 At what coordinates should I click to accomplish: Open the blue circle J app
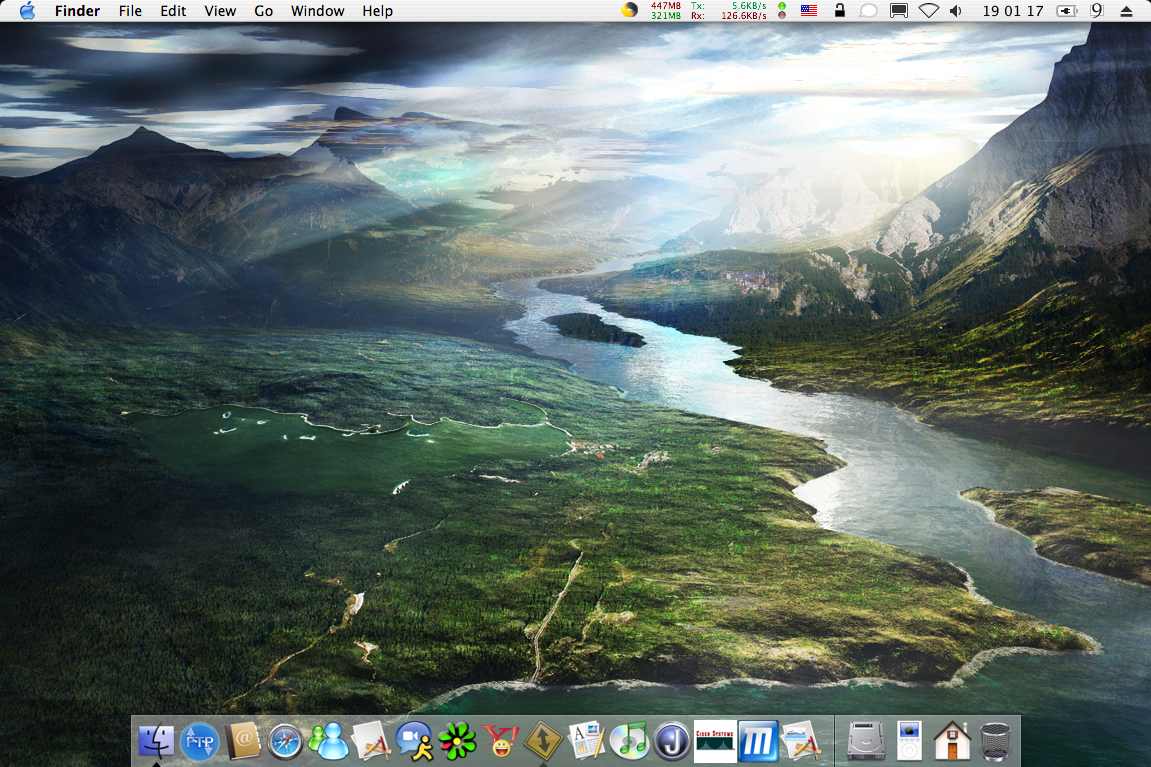[672, 741]
